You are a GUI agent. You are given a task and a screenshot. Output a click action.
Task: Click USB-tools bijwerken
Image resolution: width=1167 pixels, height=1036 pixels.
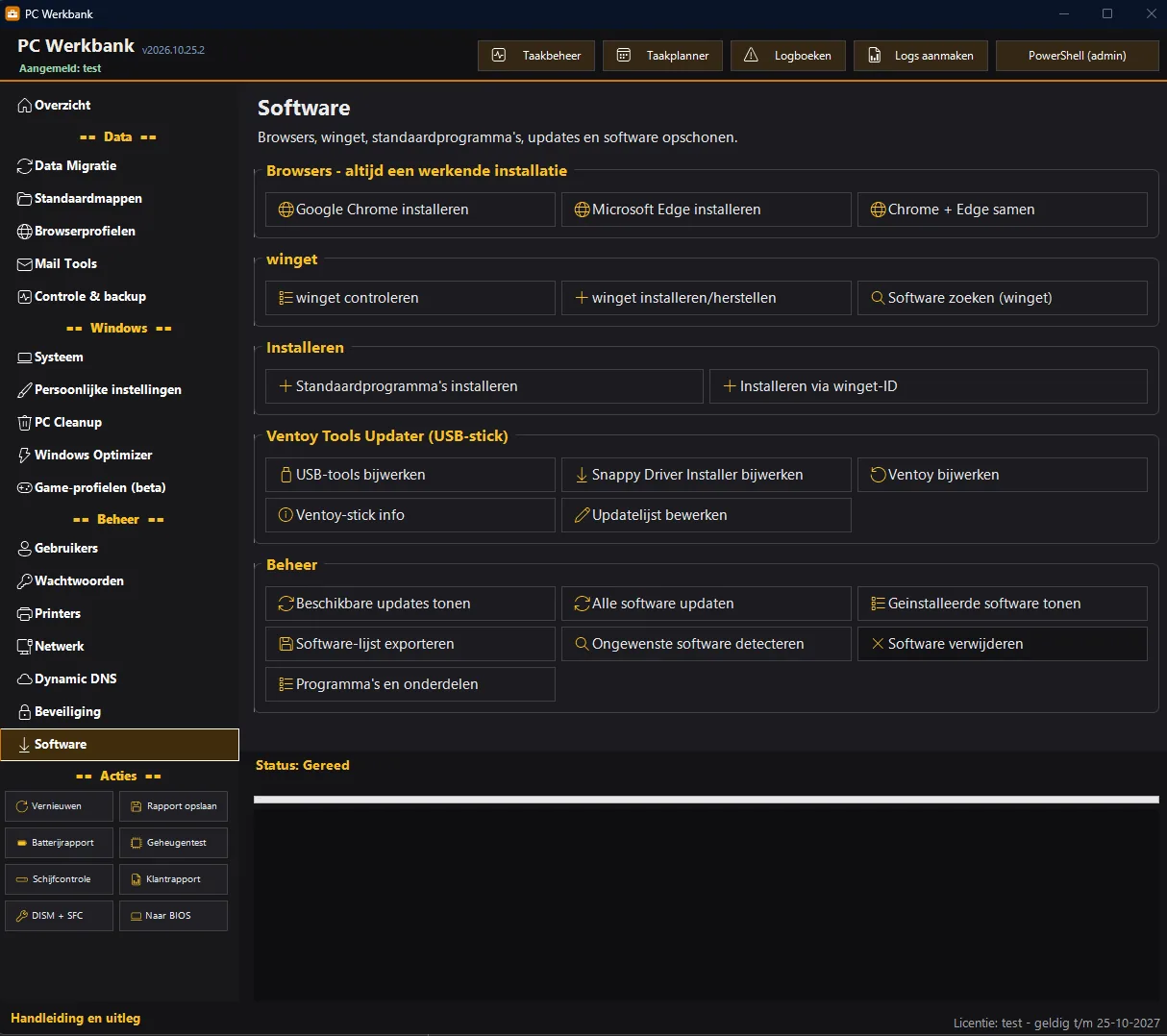tap(410, 475)
